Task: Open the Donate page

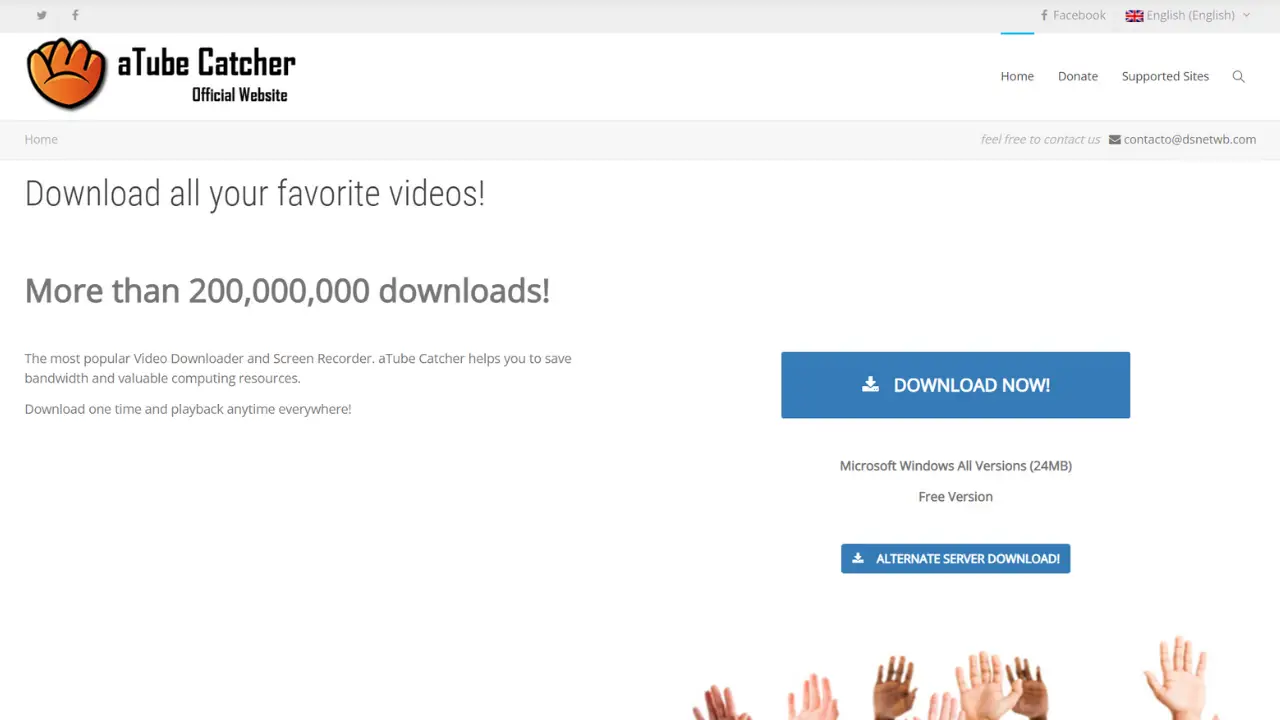Action: coord(1077,76)
